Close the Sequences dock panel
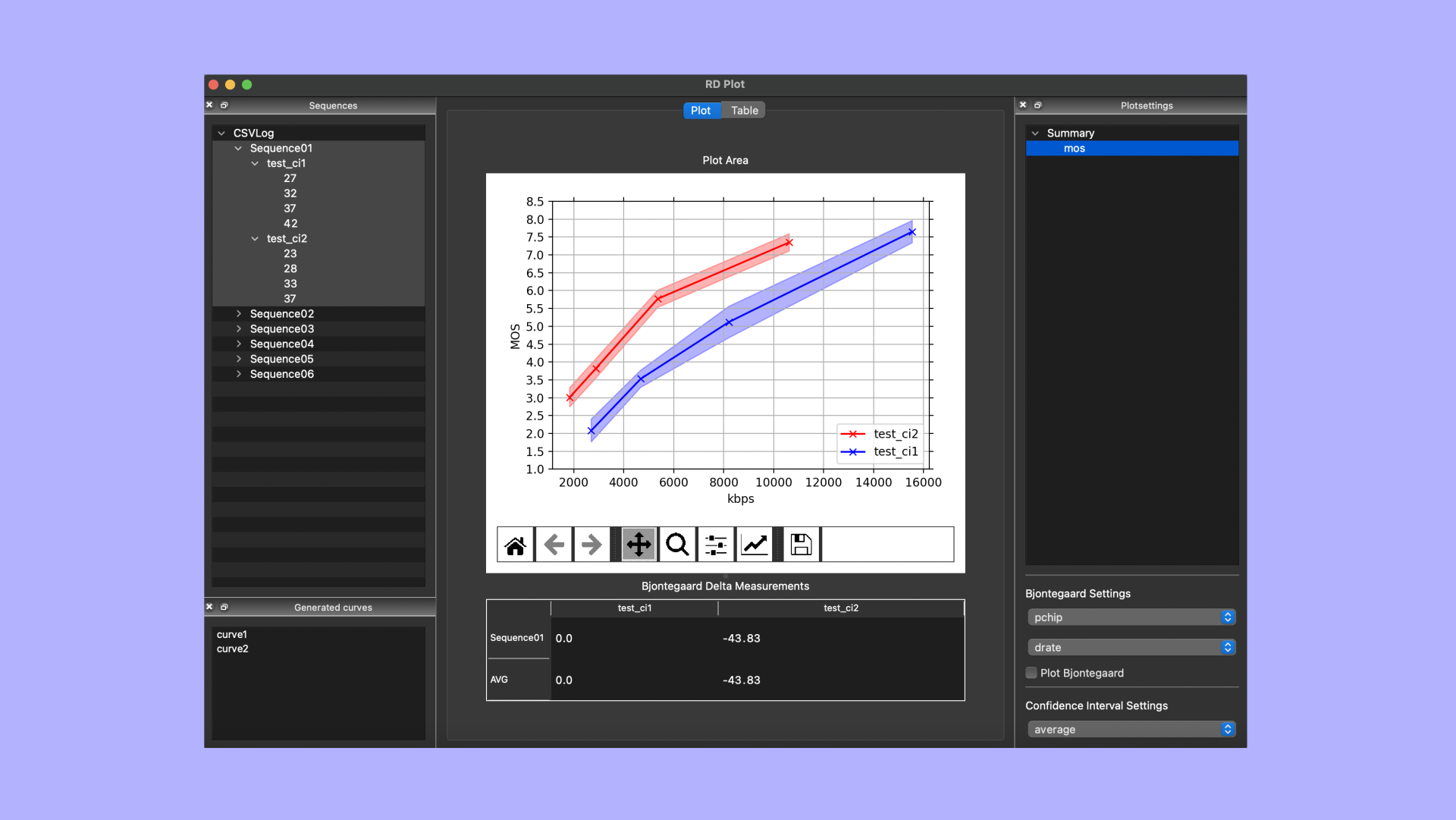 click(x=209, y=105)
